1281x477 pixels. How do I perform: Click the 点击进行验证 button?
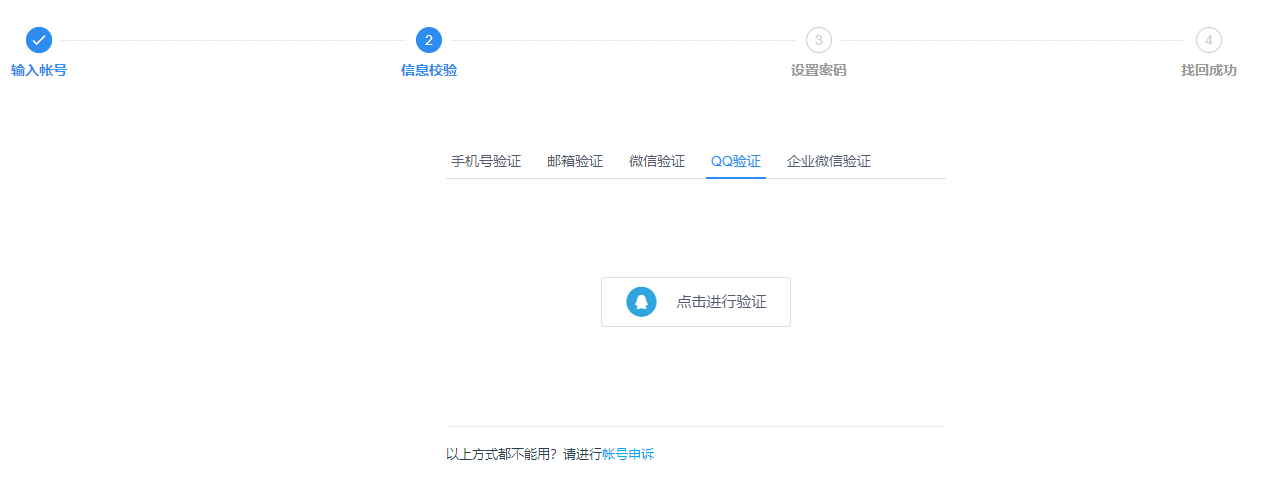(x=696, y=302)
